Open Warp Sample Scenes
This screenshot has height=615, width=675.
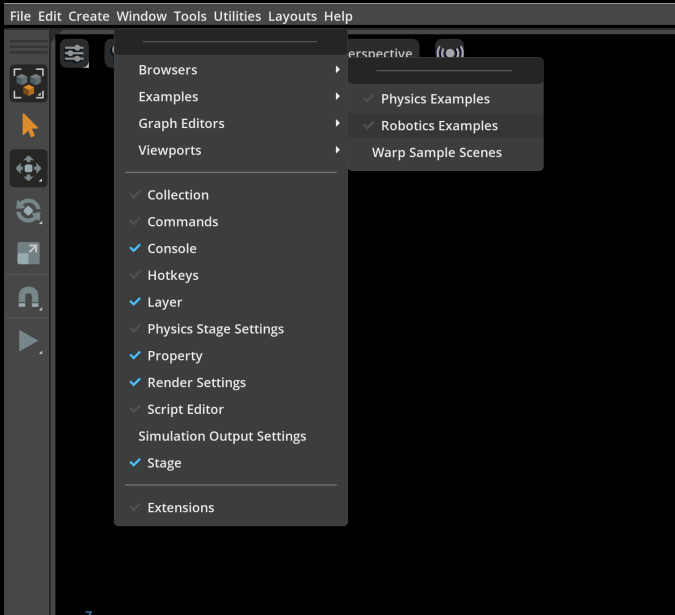[x=436, y=153]
